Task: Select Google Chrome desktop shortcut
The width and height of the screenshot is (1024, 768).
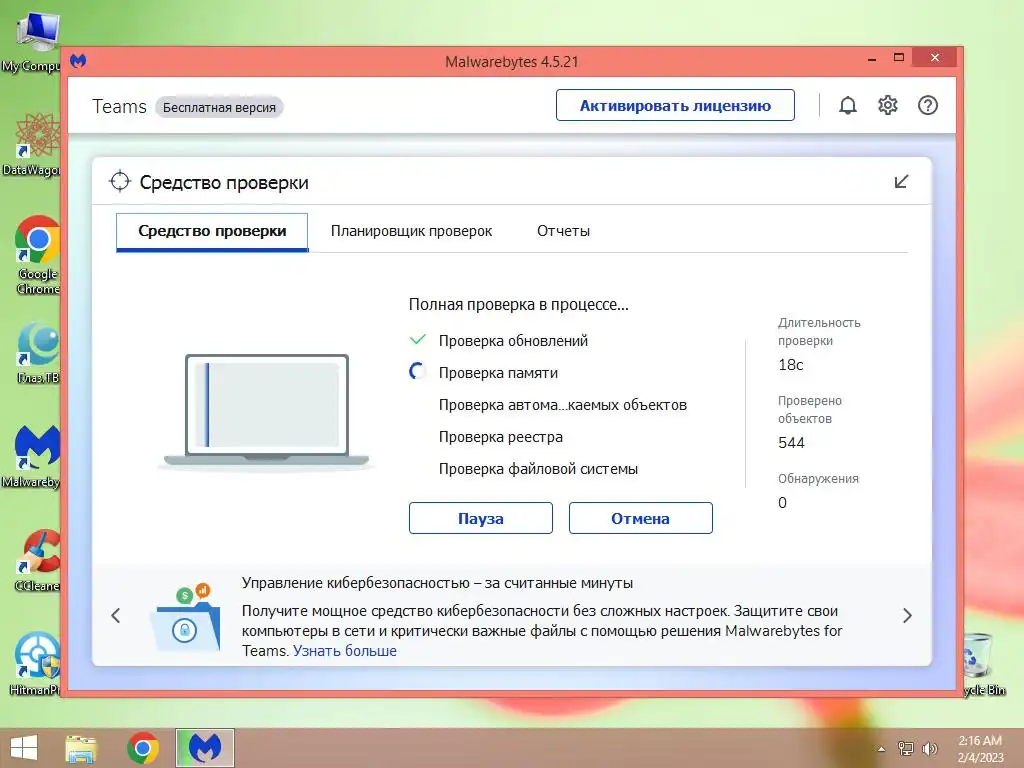Action: (37, 255)
